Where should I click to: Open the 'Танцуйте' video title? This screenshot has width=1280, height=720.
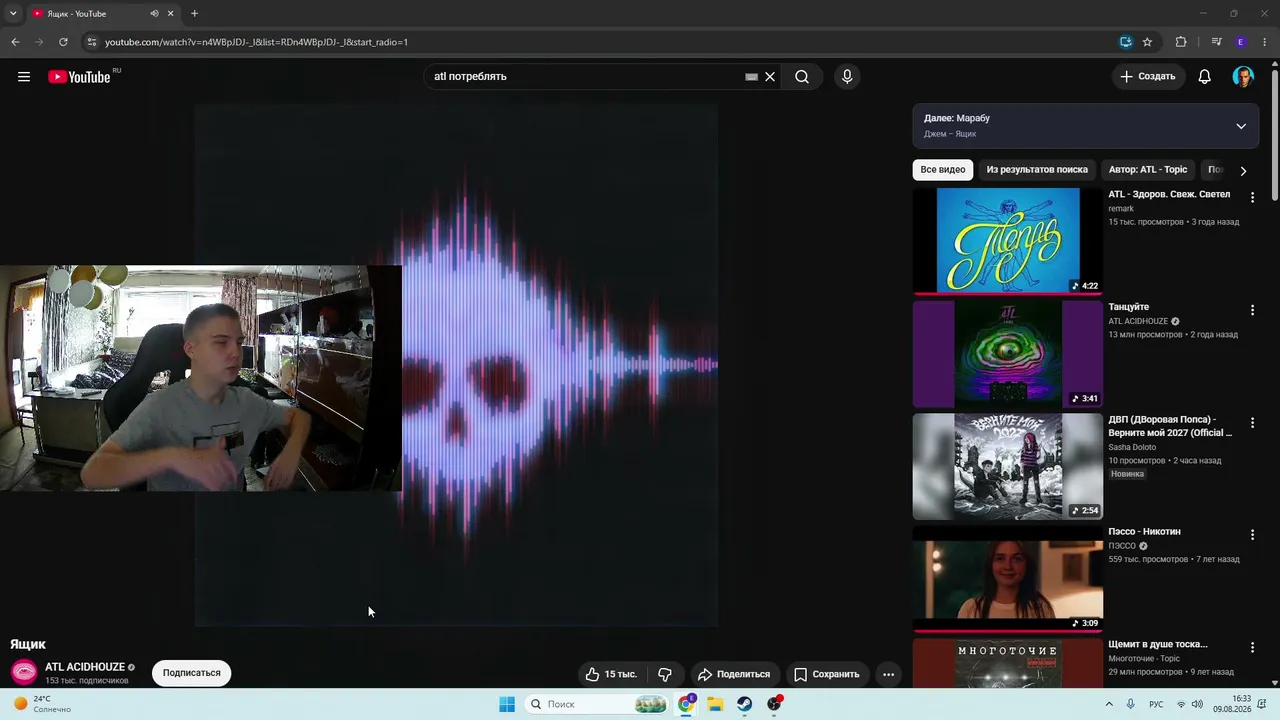(x=1128, y=307)
